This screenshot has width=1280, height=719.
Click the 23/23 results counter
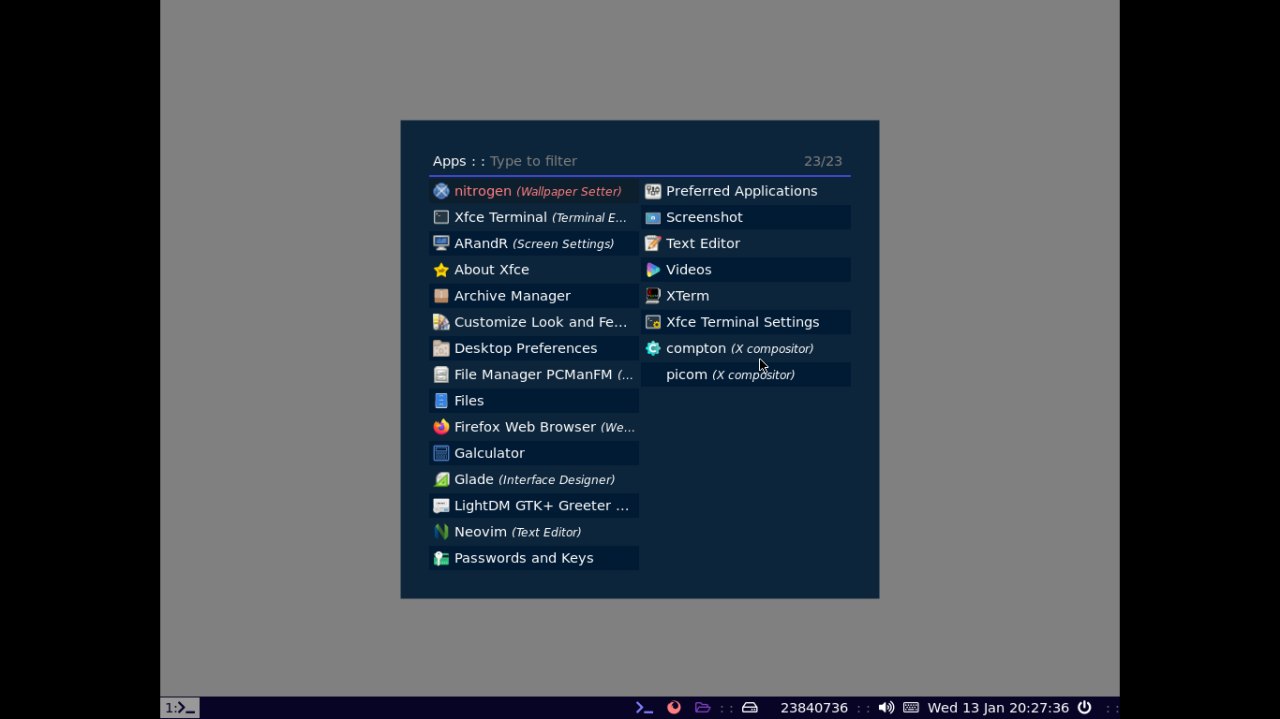pyautogui.click(x=823, y=161)
